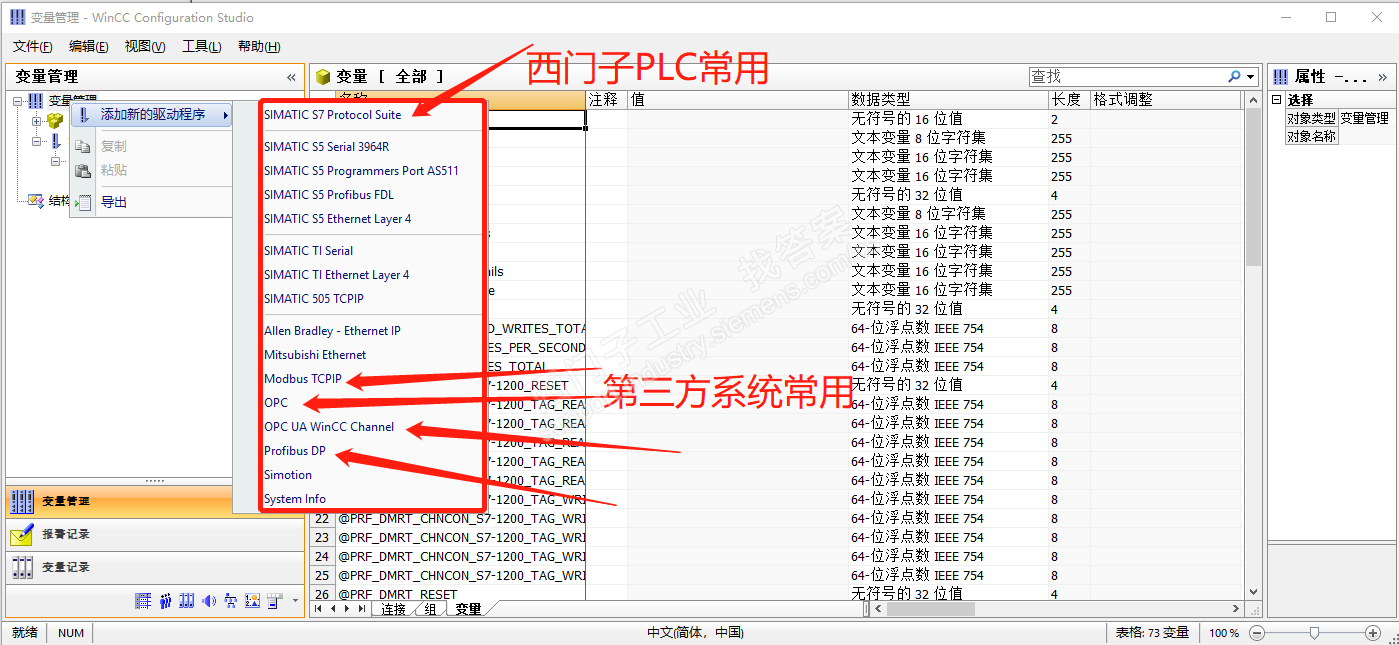
Task: Click the table-grid icon in navigation strip
Action: click(143, 601)
